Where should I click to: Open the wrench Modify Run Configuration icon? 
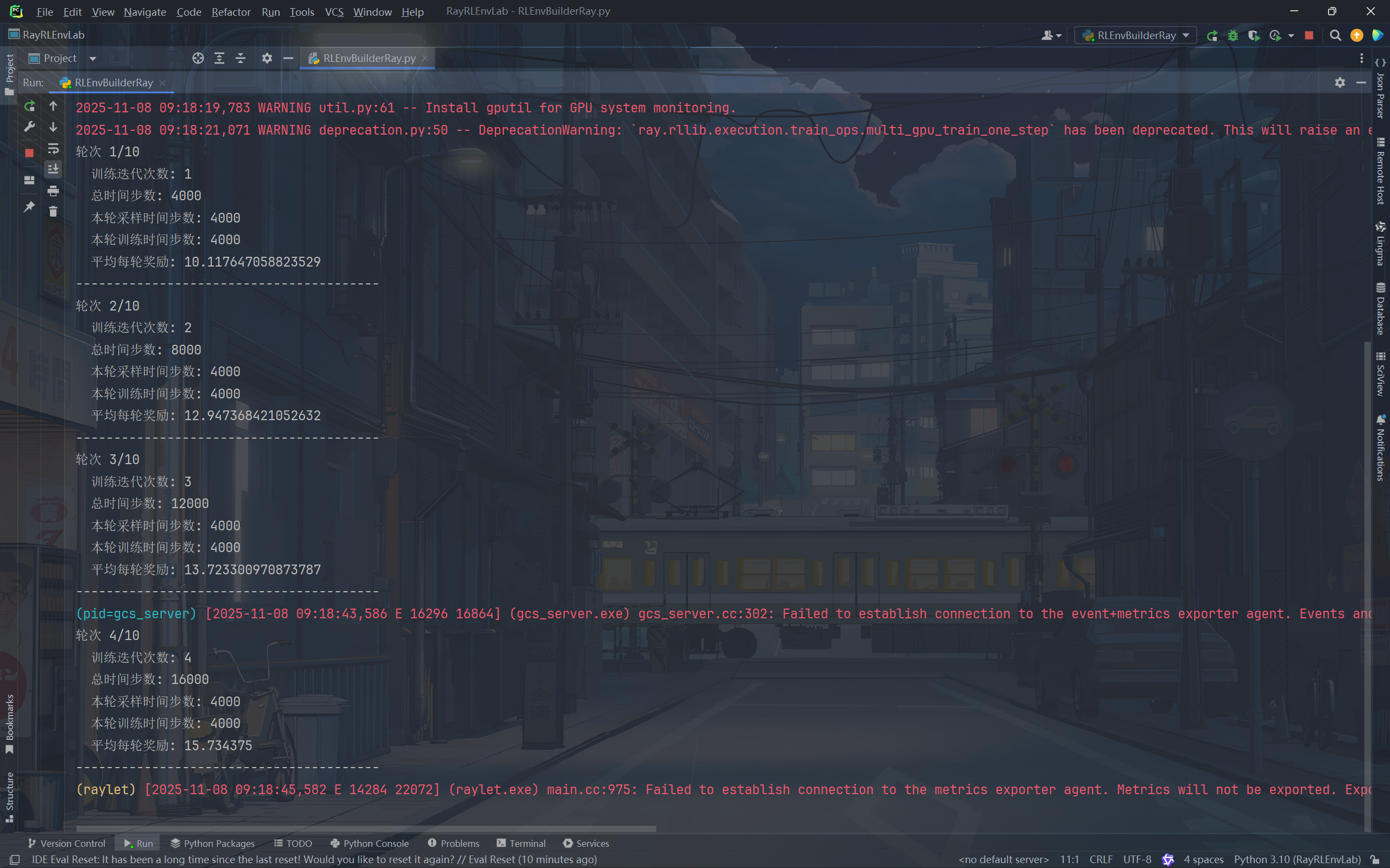click(x=29, y=127)
